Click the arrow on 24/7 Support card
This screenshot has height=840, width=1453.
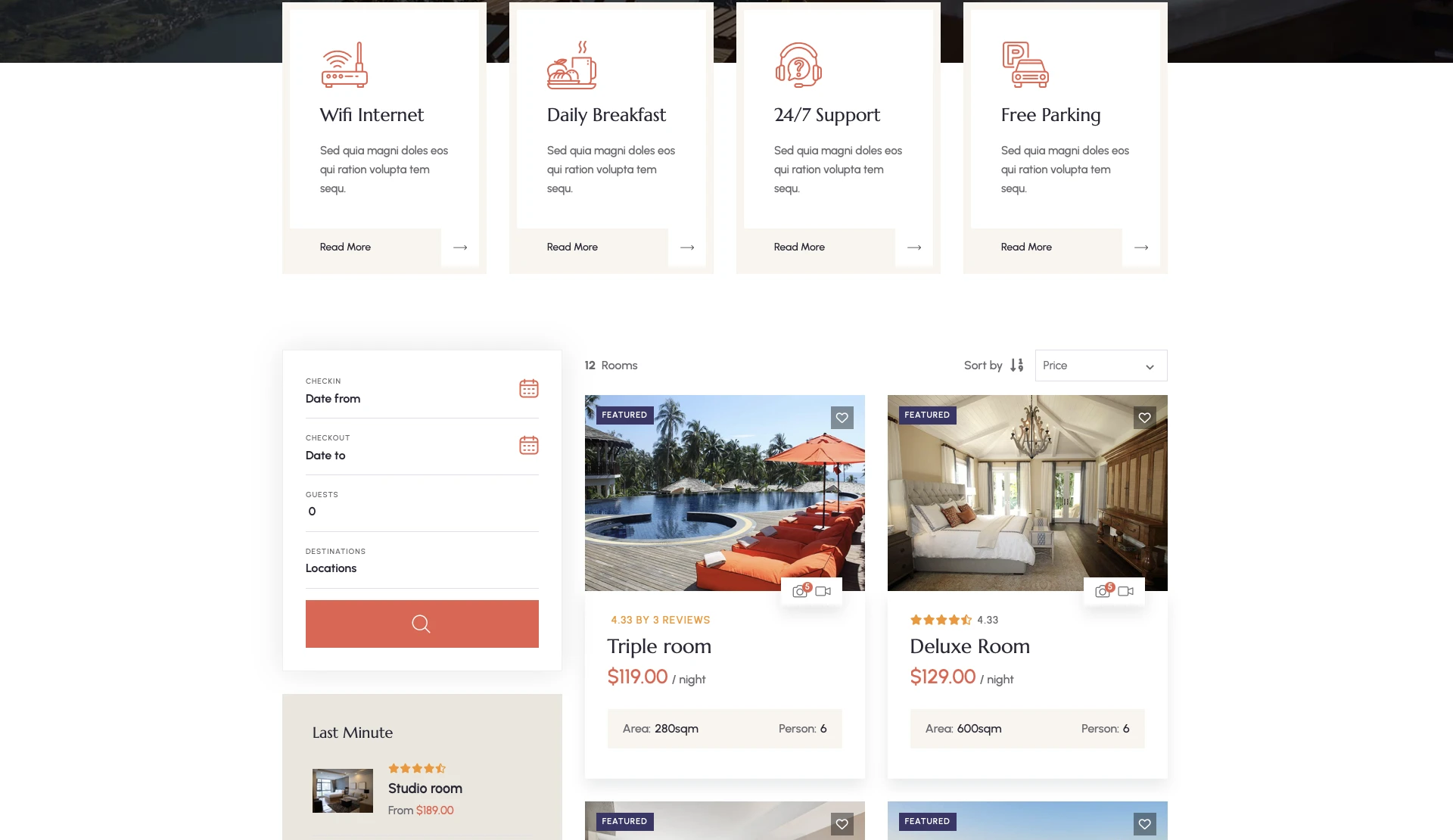tap(914, 247)
